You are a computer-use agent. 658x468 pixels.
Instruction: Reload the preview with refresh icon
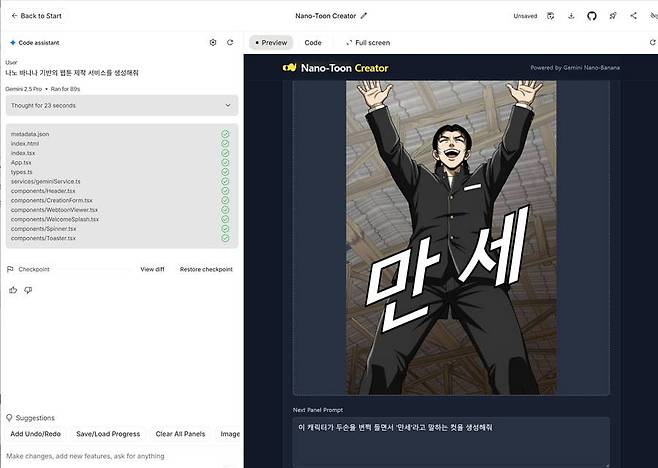653,42
